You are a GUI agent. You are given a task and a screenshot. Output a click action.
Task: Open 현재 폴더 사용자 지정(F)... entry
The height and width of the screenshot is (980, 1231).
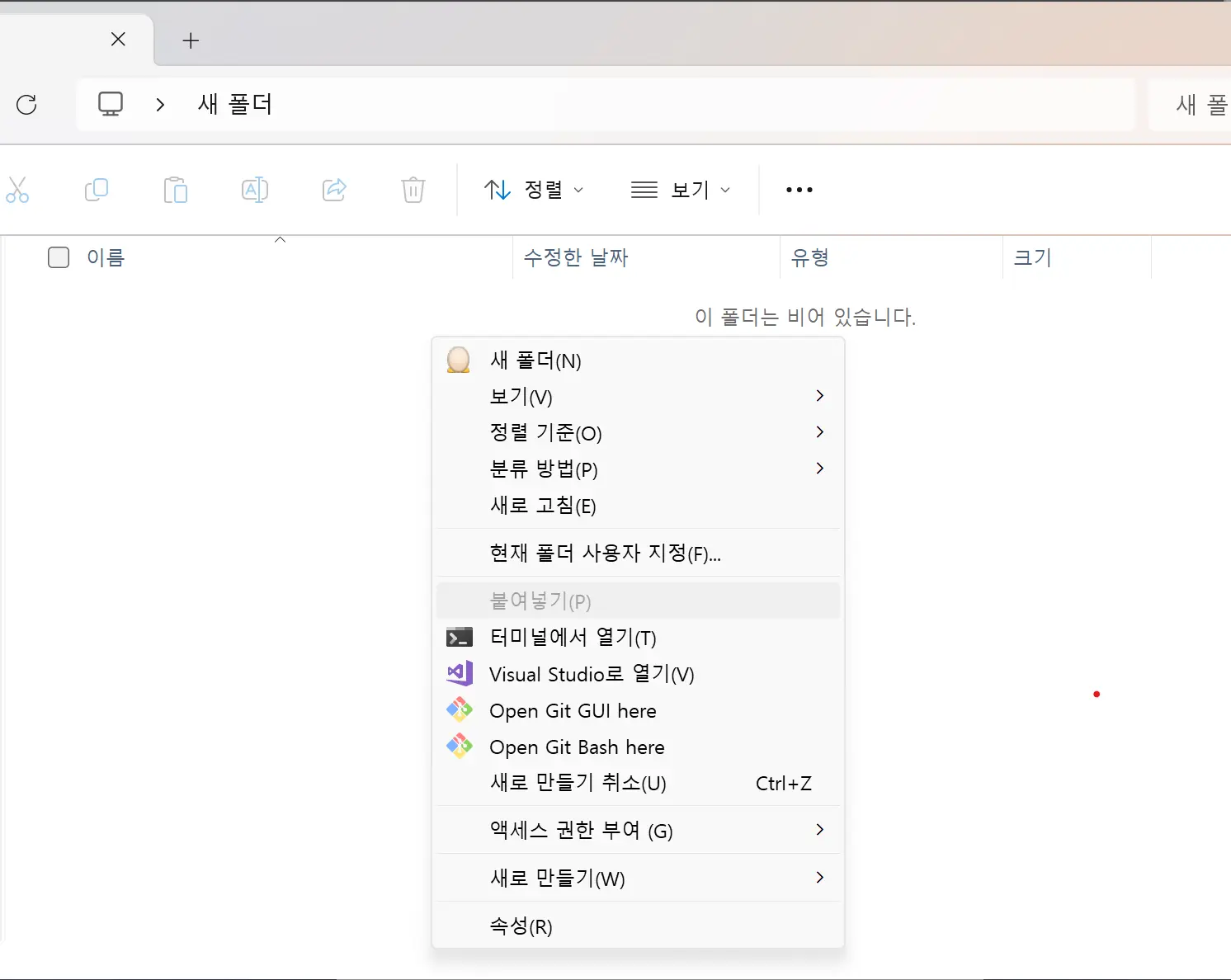638,553
